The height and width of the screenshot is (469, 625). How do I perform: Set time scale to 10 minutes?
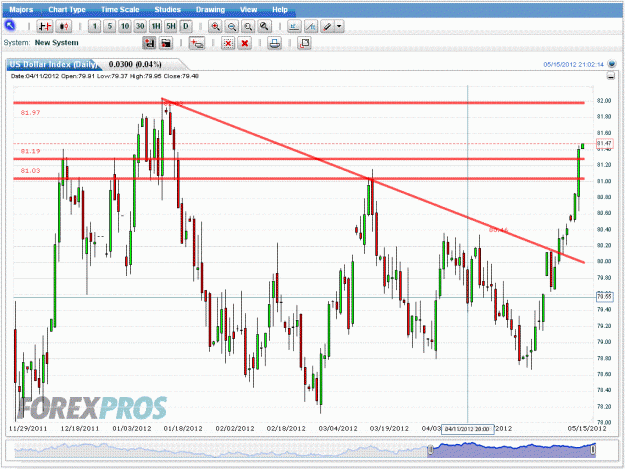pos(125,27)
